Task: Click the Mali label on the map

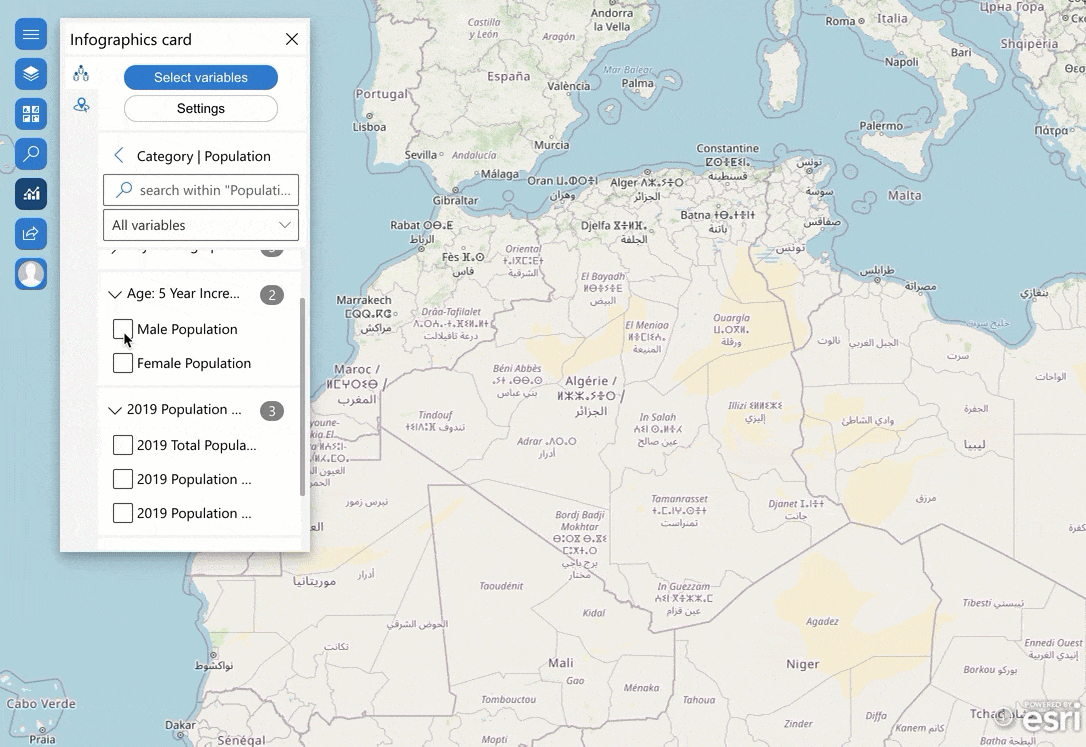Action: coord(560,663)
